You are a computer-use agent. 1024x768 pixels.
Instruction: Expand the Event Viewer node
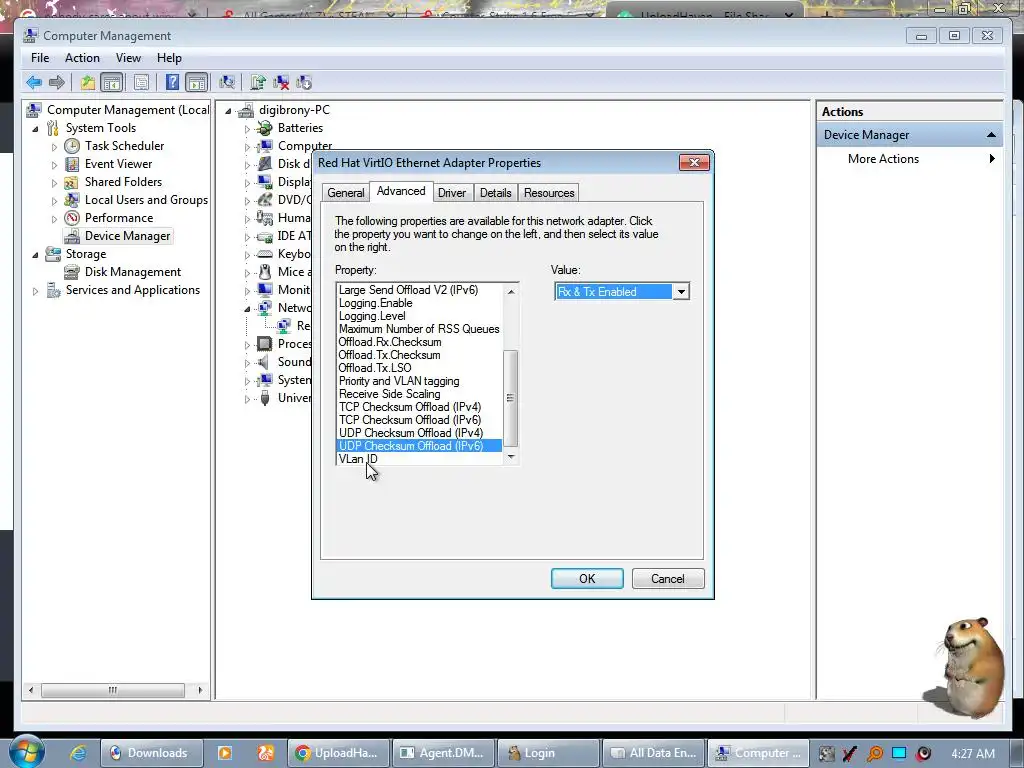tap(54, 165)
